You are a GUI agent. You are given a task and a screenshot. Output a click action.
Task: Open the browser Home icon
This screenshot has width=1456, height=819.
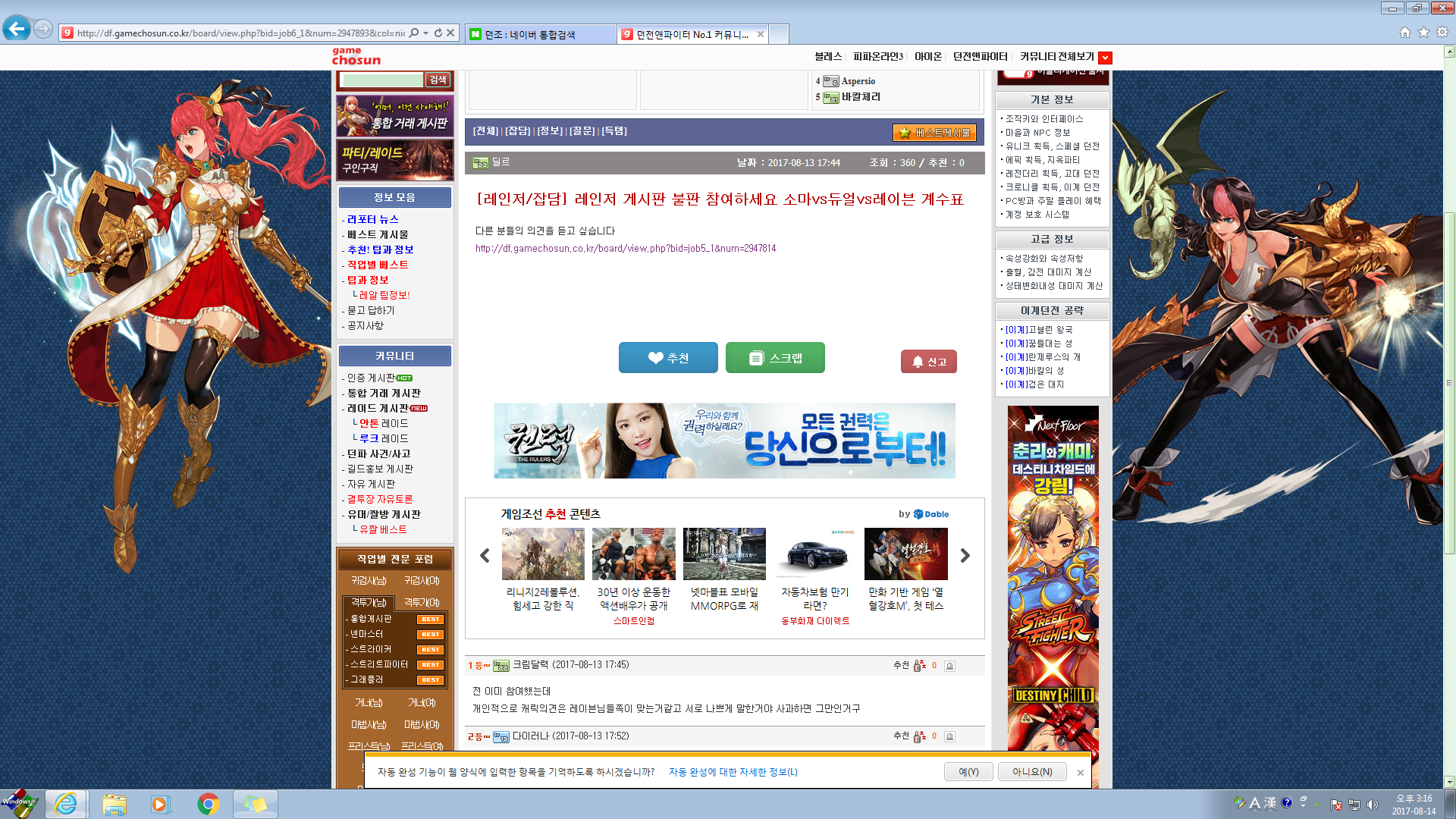pyautogui.click(x=1404, y=33)
